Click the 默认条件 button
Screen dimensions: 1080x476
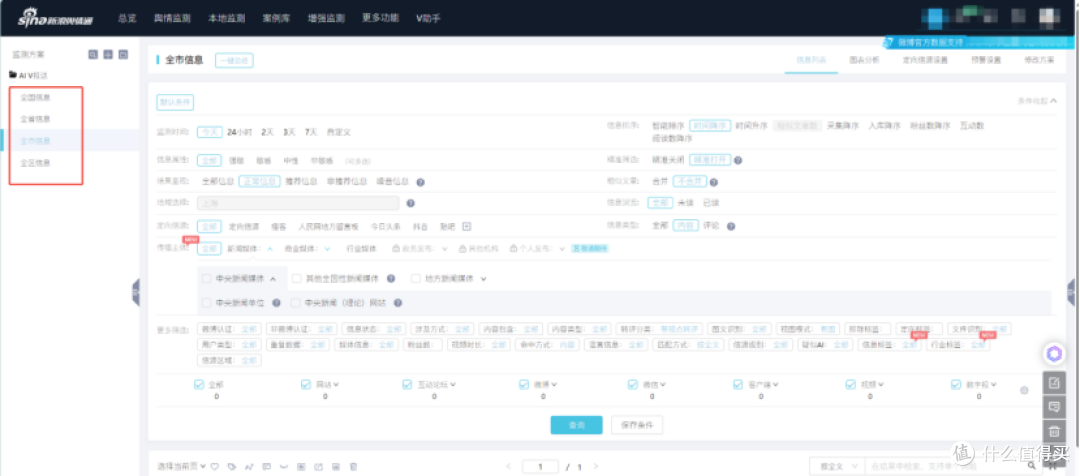coord(175,102)
